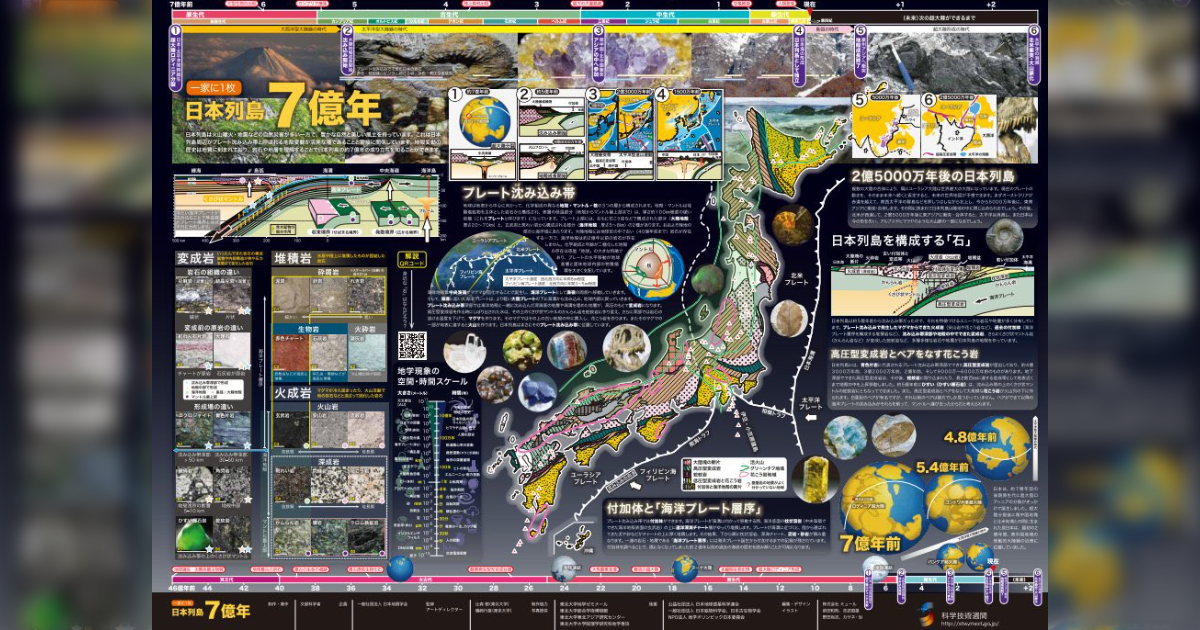The image size is (1200, 630).
Task: Click the banded agate specimen circle
Action: 566,350
